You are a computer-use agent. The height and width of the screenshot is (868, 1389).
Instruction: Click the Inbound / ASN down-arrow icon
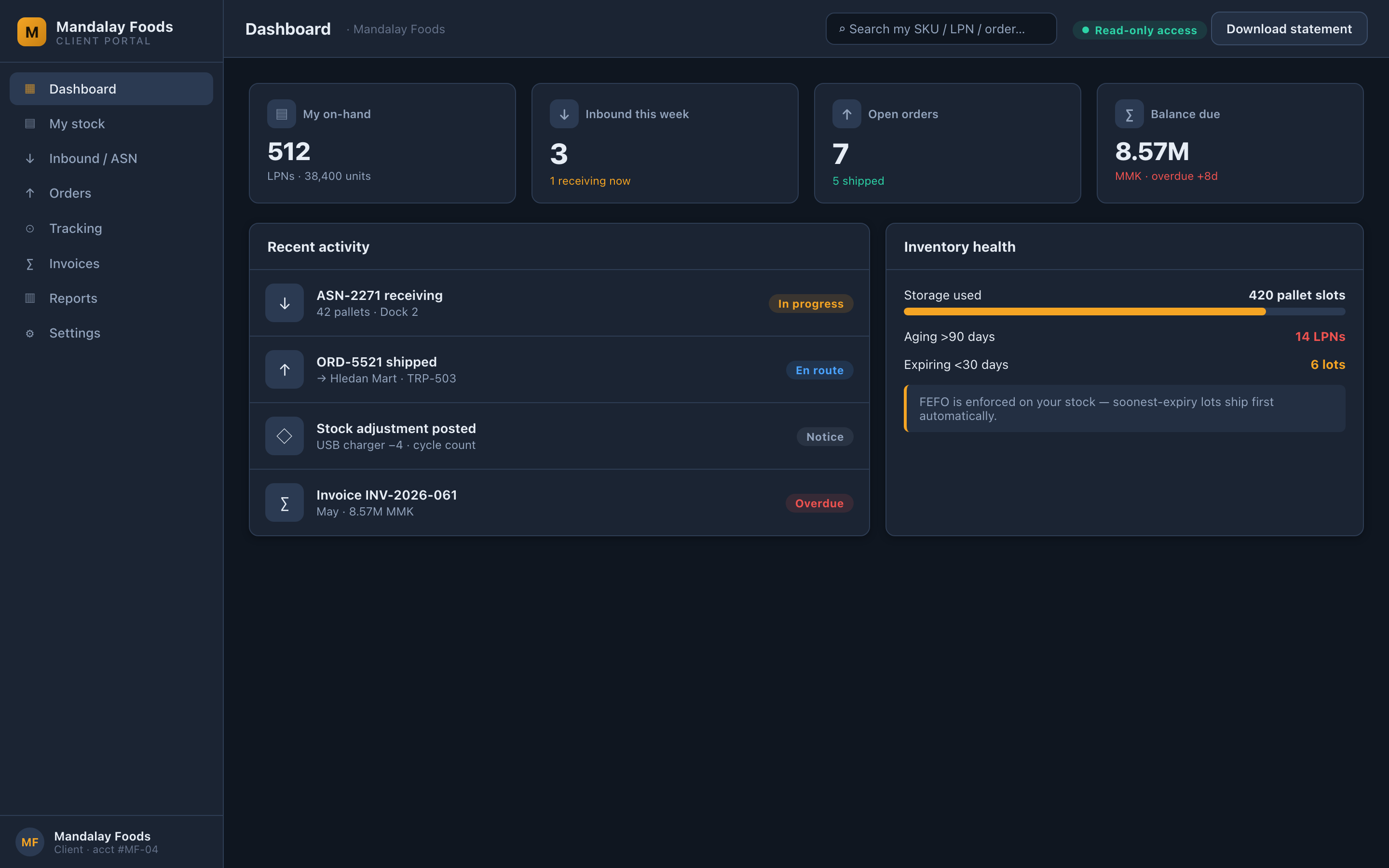coord(30,159)
